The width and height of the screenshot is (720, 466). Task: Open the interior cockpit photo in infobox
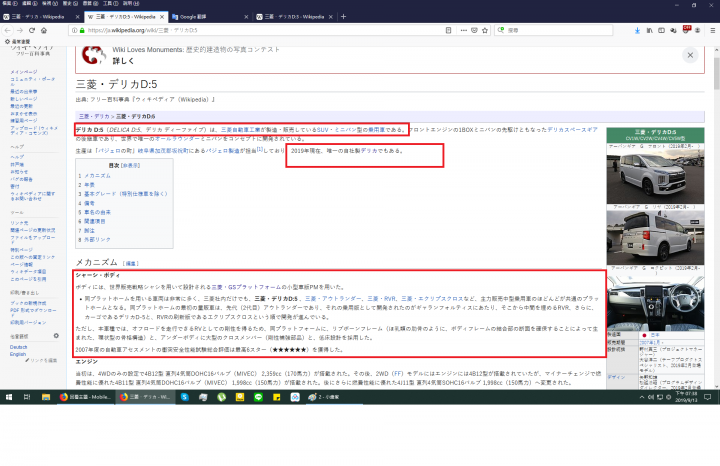(655, 303)
